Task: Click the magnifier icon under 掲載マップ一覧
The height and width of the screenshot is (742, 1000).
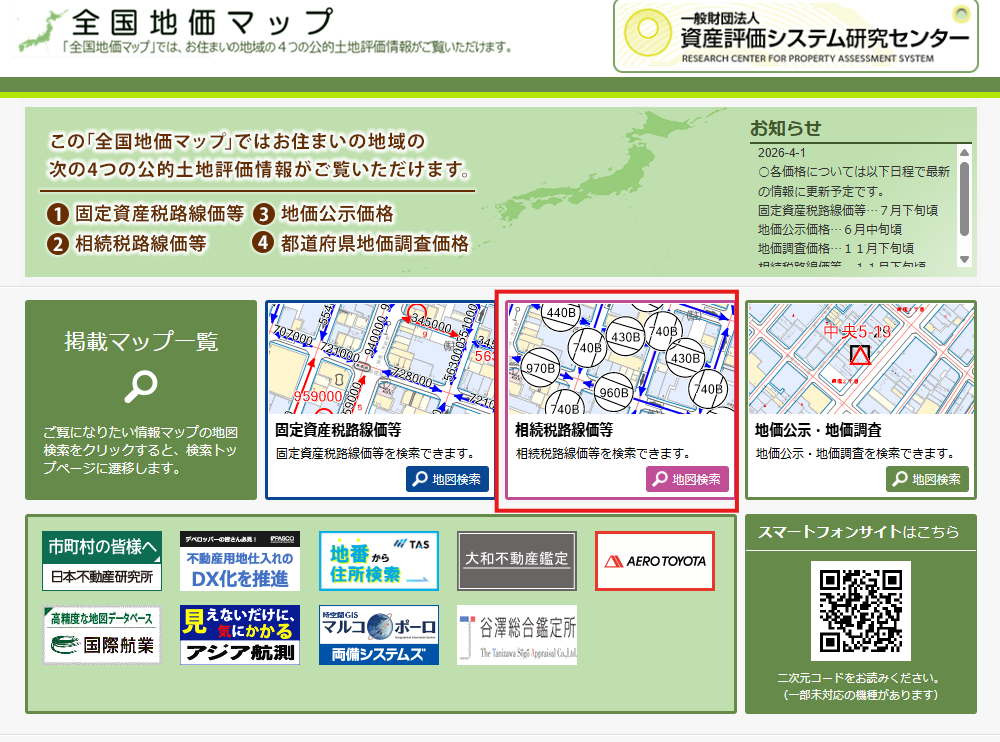Action: tap(141, 386)
